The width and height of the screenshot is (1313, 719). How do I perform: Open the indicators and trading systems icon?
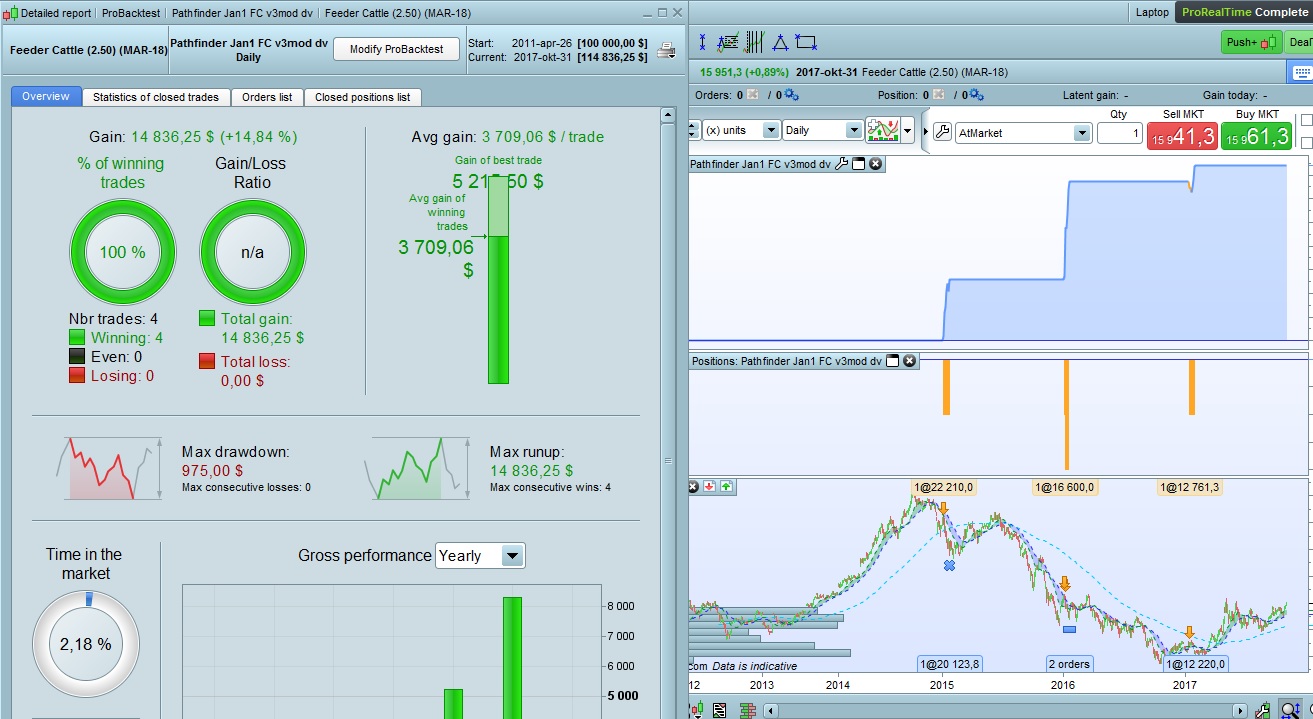click(882, 131)
